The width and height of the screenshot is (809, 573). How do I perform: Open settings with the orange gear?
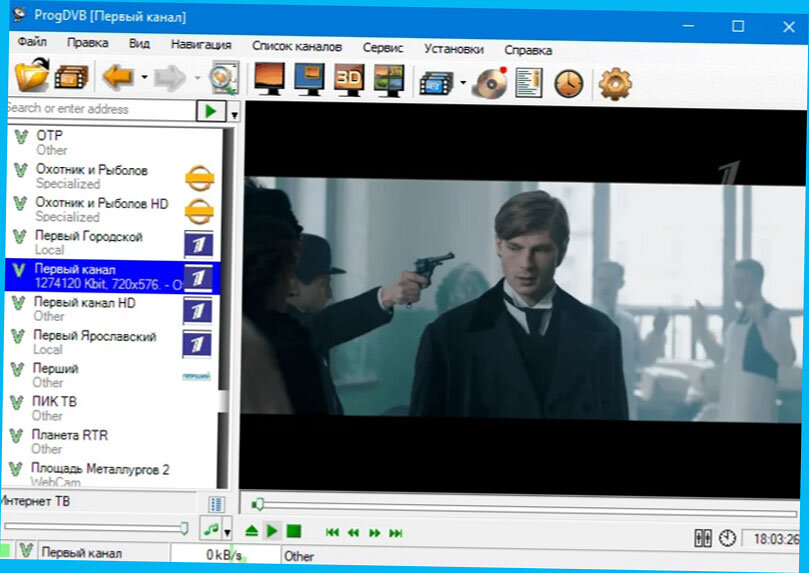pyautogui.click(x=615, y=84)
